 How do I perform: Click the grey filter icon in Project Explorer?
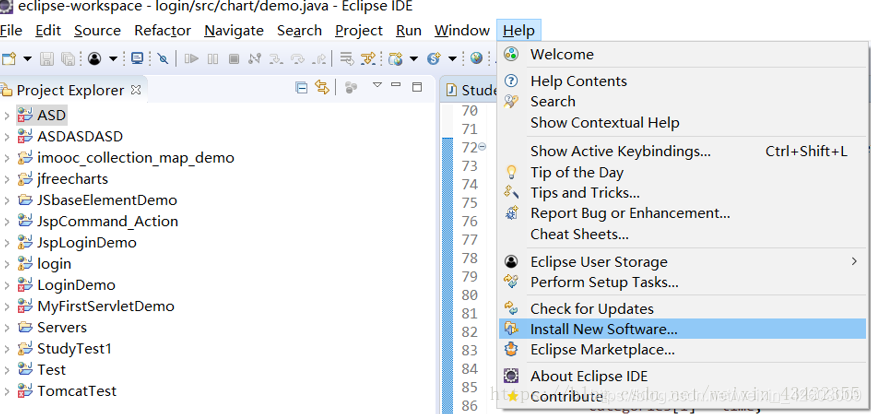click(x=351, y=88)
